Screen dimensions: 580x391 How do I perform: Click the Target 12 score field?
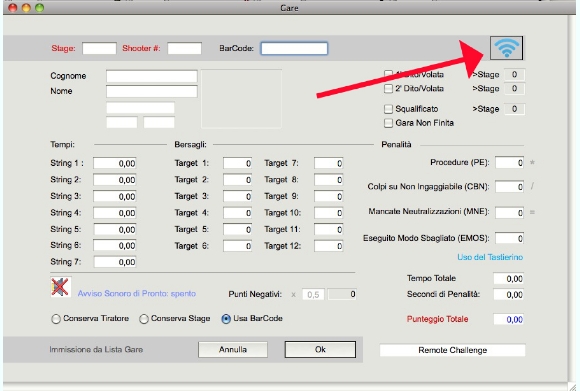[x=328, y=246]
